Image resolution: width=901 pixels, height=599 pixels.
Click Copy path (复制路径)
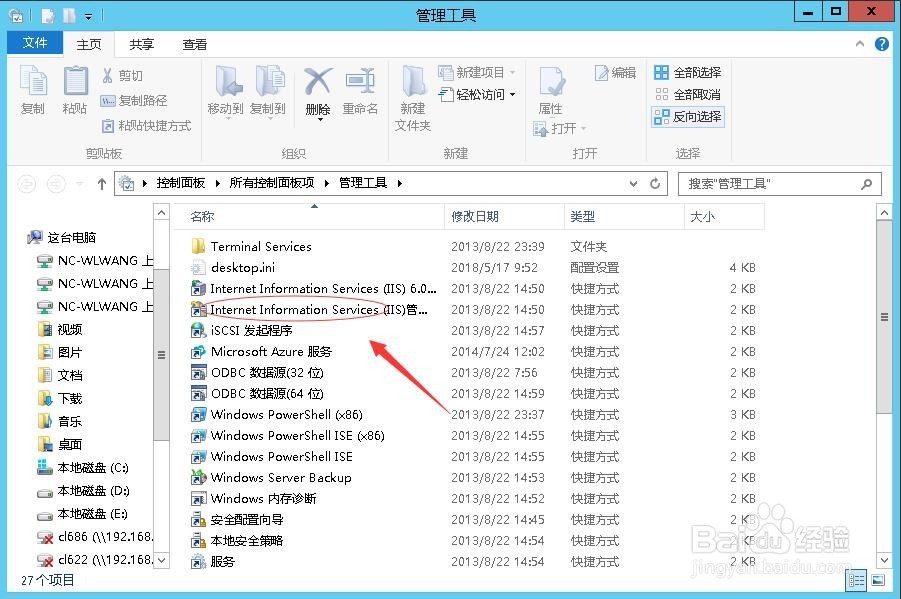click(x=134, y=101)
